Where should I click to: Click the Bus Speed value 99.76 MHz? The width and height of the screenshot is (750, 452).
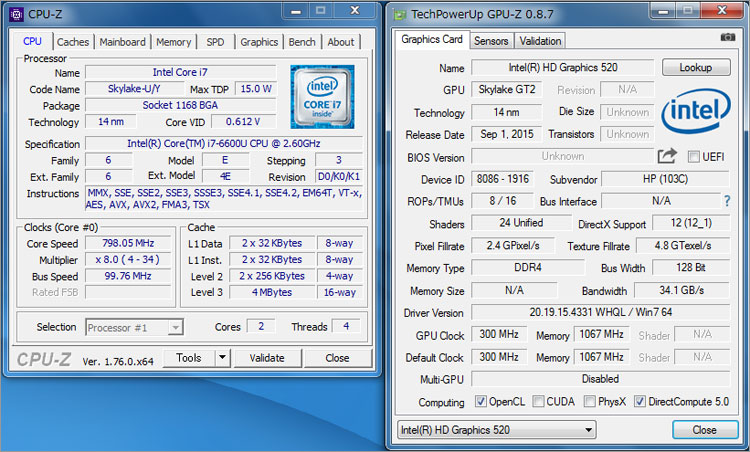point(128,276)
